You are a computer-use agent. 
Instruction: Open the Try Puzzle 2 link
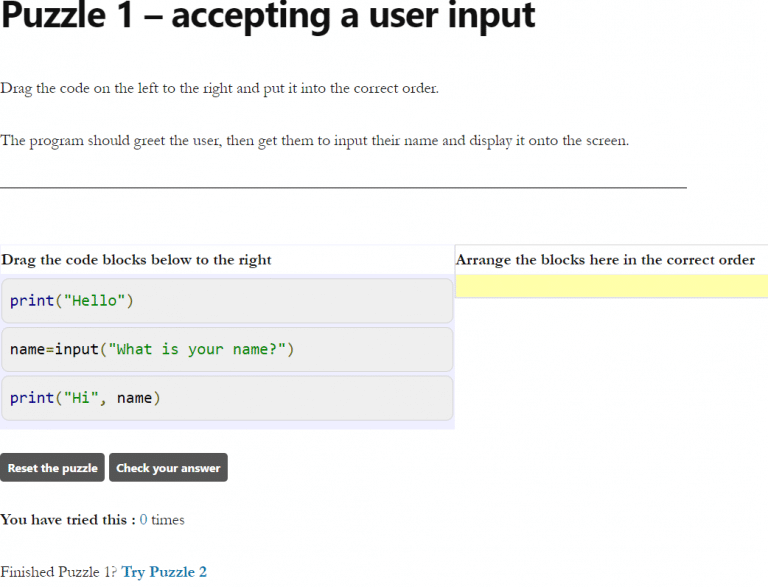(x=164, y=572)
